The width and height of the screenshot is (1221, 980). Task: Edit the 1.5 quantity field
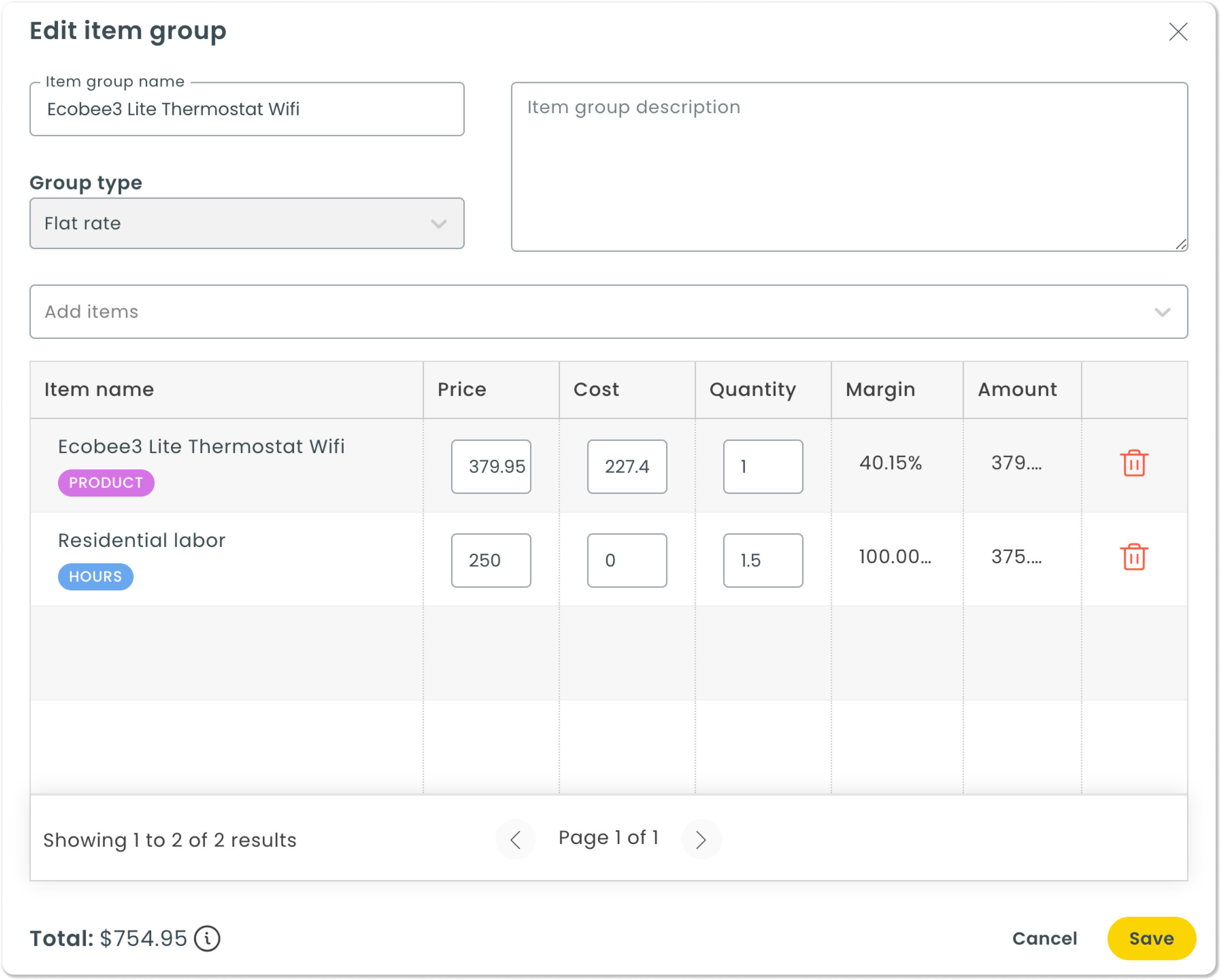click(x=763, y=560)
